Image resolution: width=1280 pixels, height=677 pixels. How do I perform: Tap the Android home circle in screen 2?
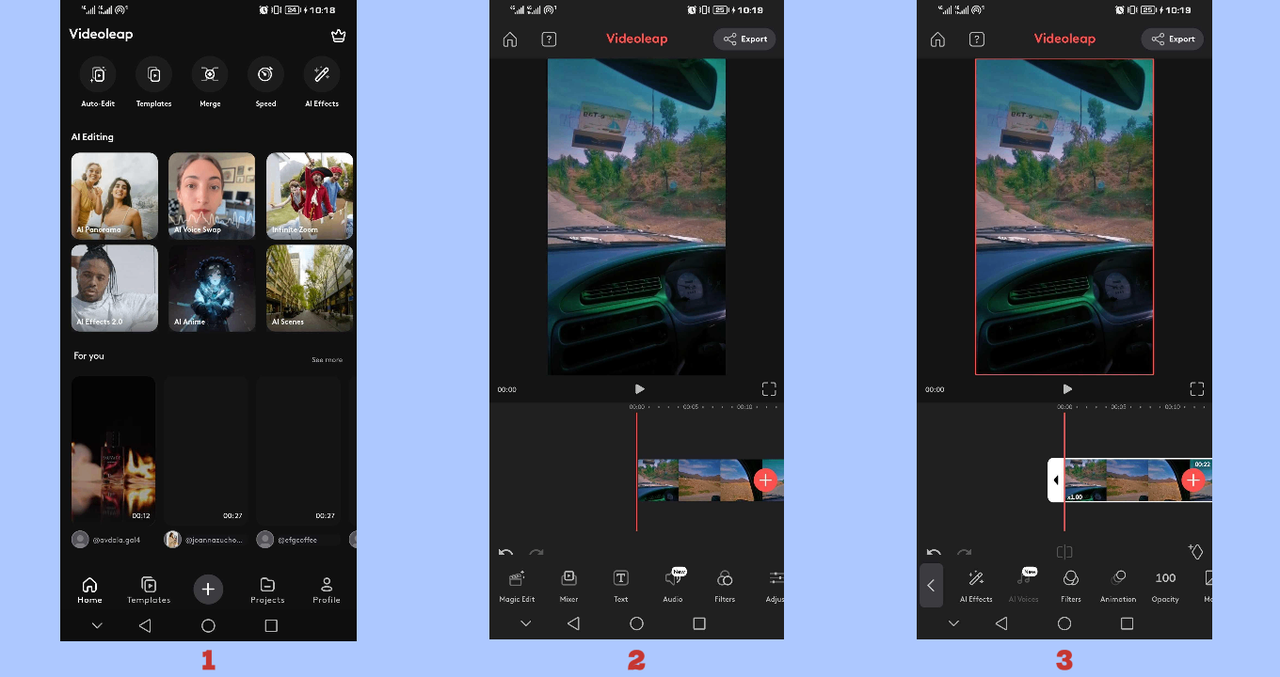636,623
